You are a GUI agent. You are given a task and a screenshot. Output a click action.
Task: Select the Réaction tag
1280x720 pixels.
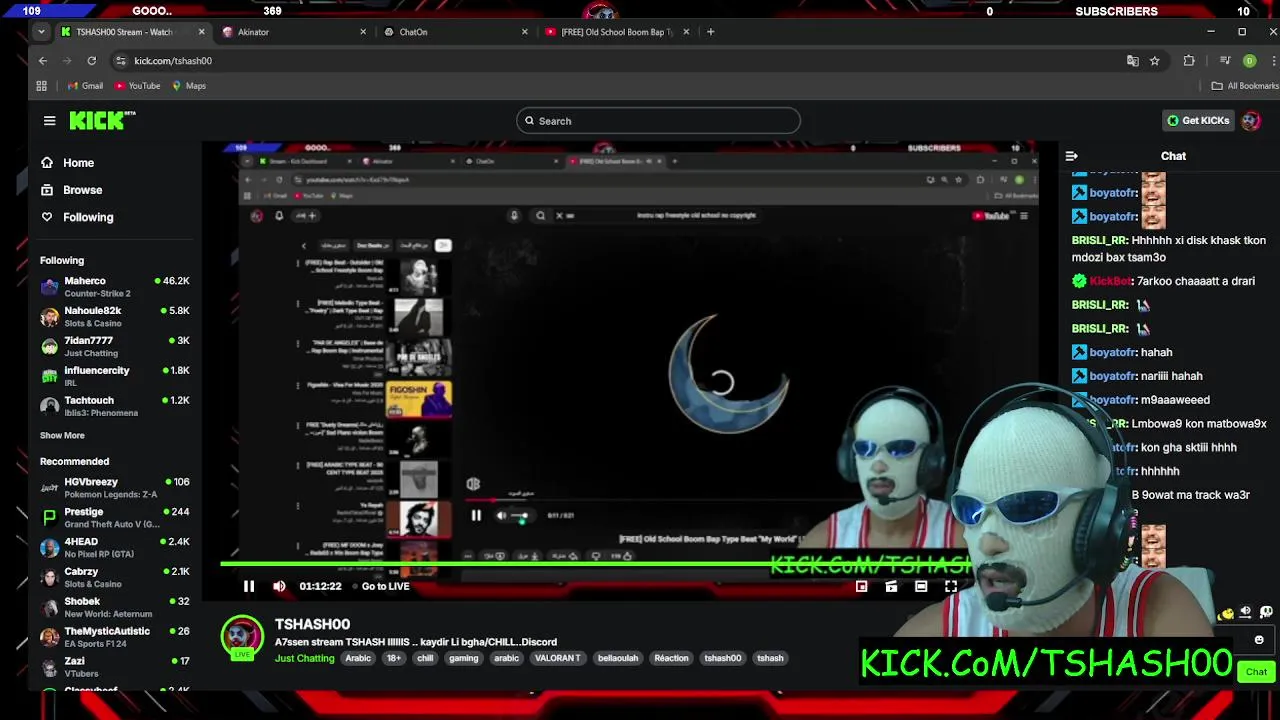671,658
